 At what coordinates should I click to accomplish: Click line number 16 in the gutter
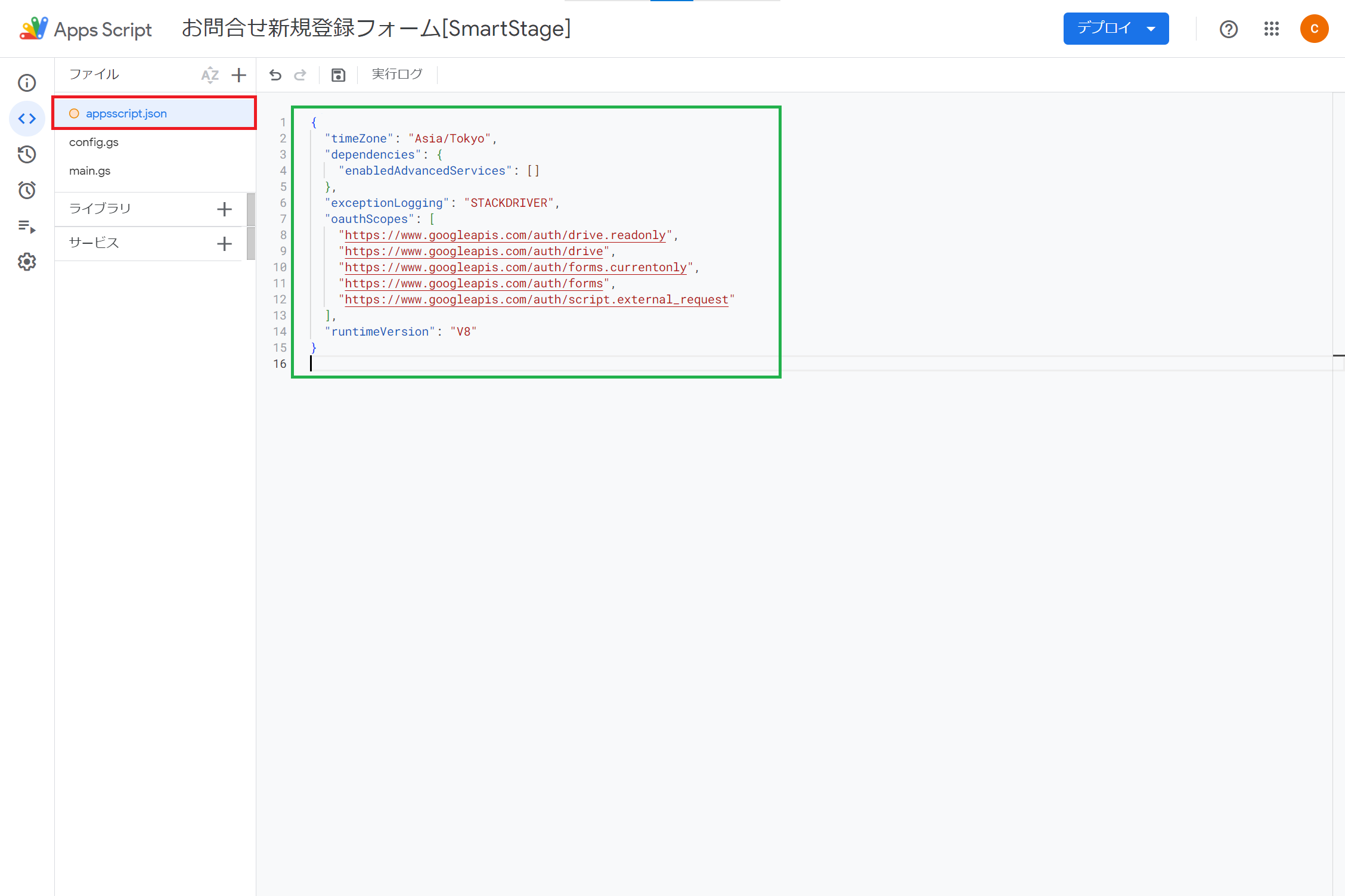tap(280, 364)
